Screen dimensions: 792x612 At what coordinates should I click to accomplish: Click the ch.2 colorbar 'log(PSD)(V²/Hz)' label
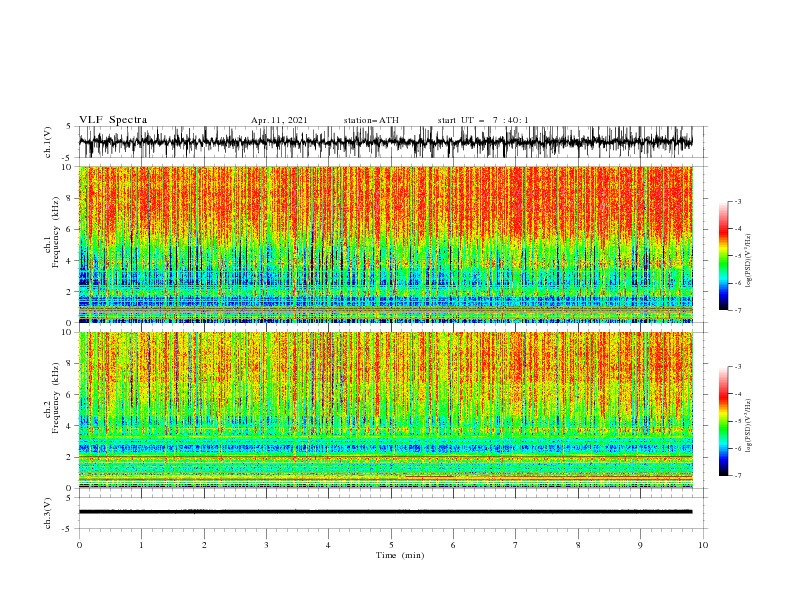click(x=748, y=426)
